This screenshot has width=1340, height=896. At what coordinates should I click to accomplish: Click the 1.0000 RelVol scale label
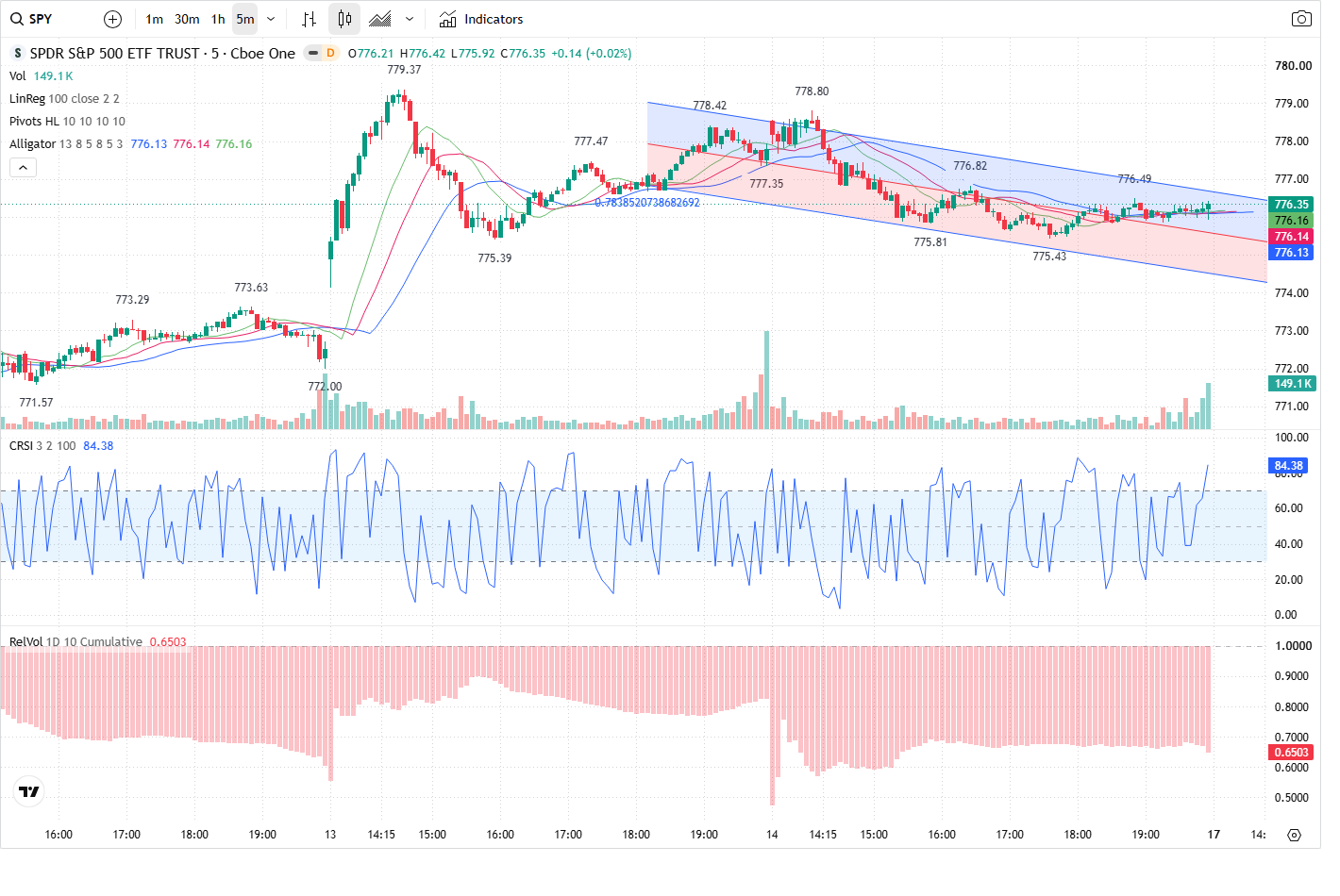[1293, 646]
